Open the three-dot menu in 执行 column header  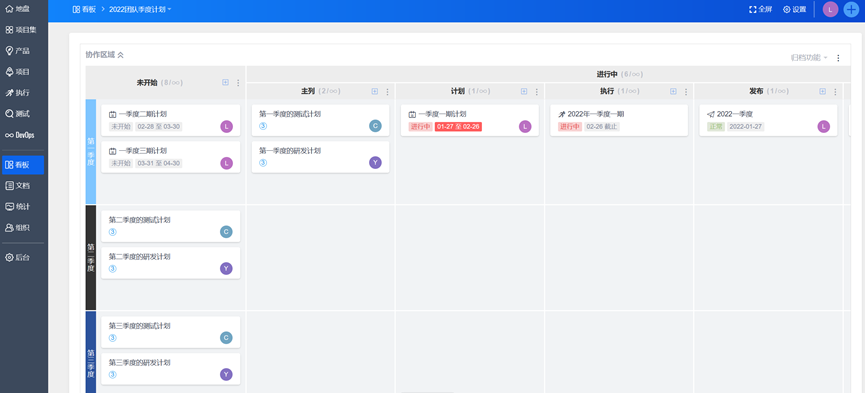(686, 92)
